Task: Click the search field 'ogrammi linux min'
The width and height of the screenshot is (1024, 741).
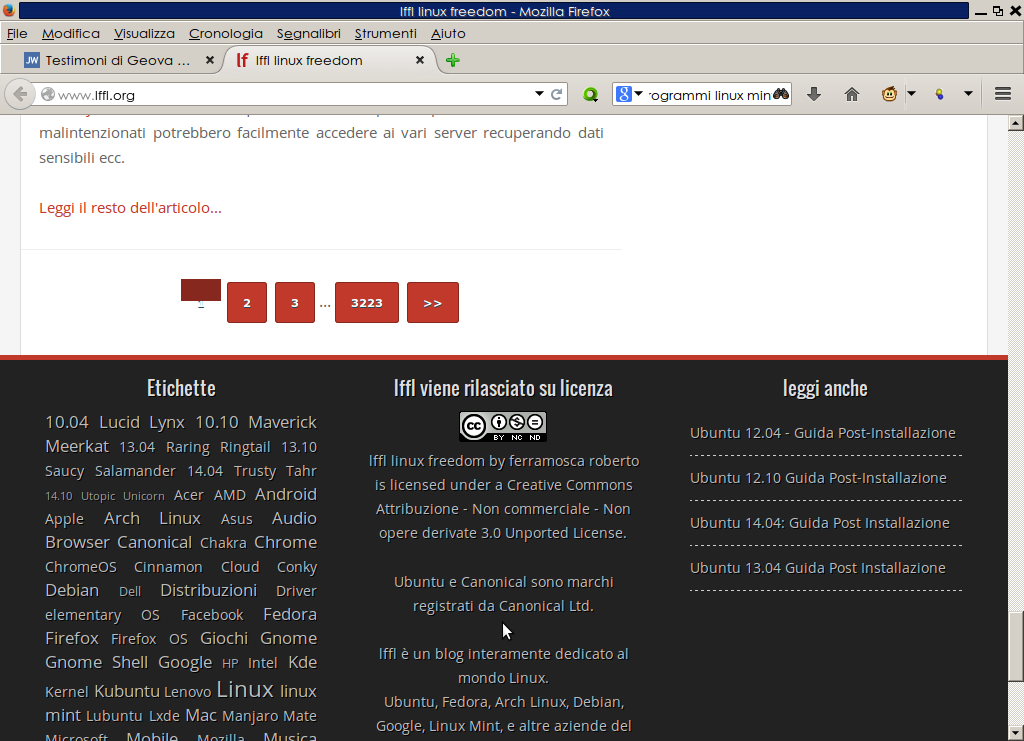Action: [710, 95]
